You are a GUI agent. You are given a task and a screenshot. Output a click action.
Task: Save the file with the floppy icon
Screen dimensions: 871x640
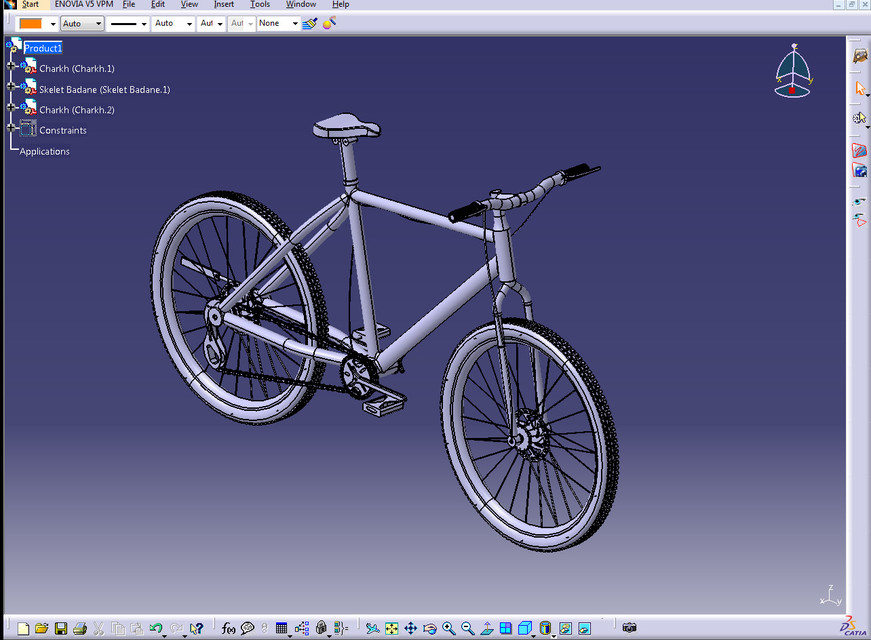click(60, 628)
